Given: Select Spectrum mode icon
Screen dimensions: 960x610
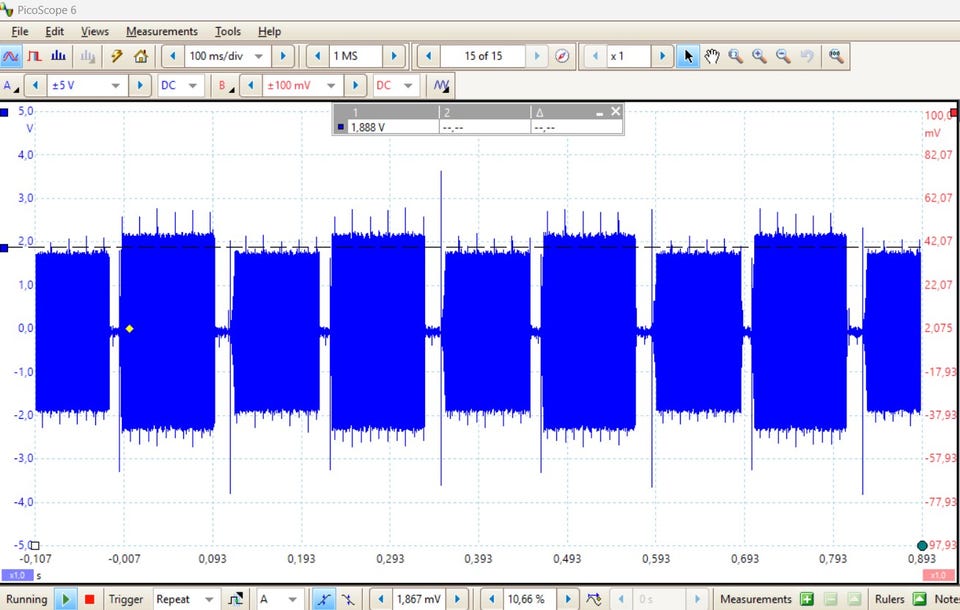Looking at the screenshot, I should pos(59,56).
